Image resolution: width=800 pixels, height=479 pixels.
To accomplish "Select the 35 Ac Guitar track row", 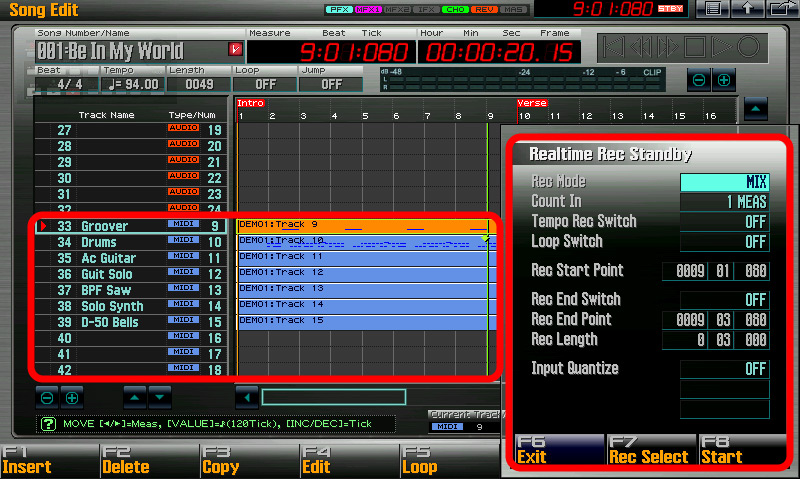I will 131,258.
